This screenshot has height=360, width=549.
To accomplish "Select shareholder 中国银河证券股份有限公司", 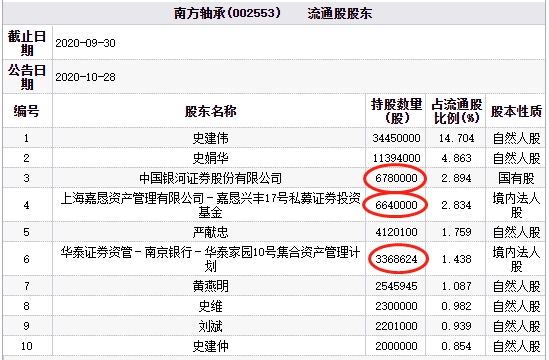I will (210, 178).
